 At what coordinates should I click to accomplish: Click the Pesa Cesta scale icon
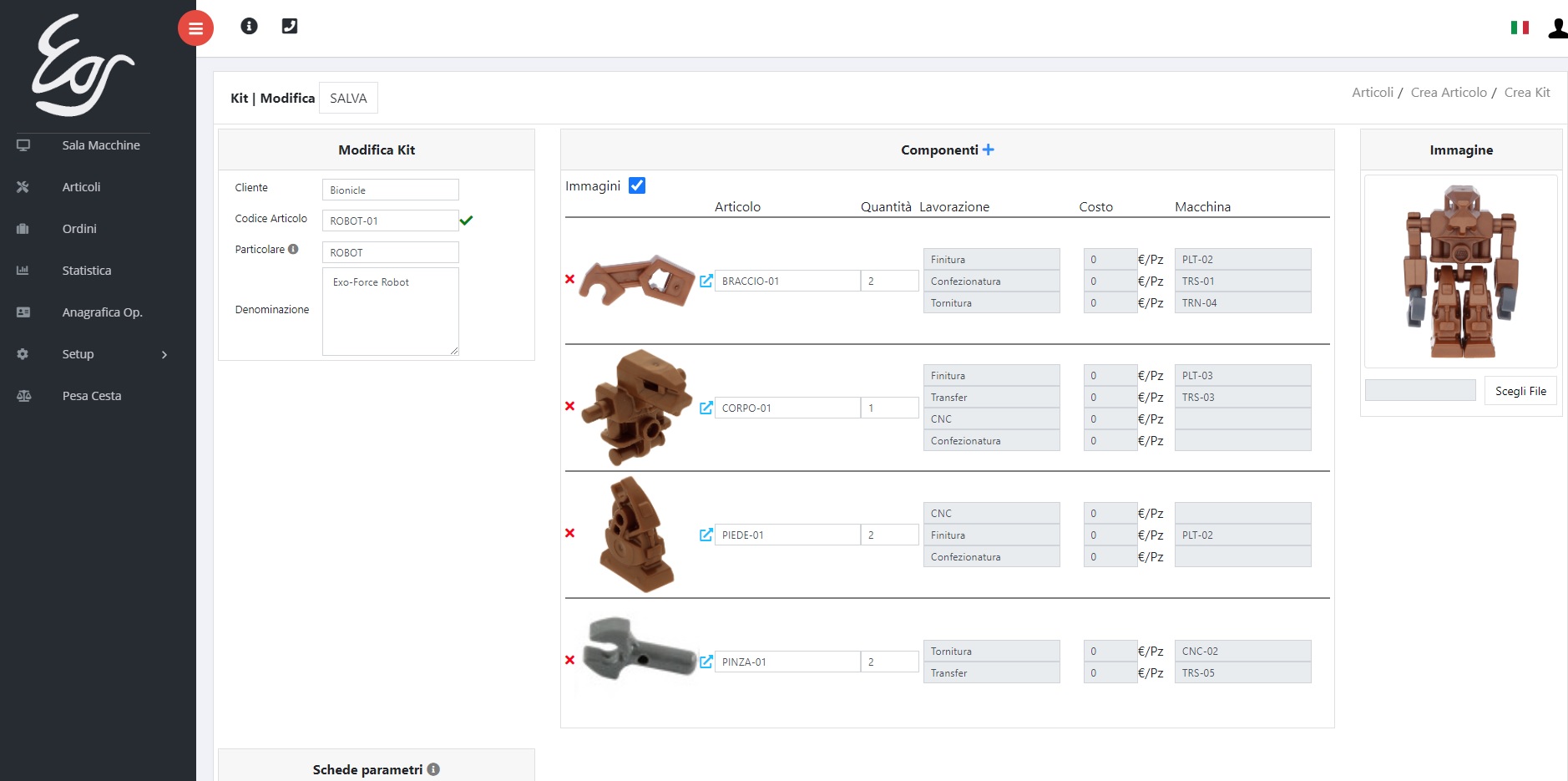pyautogui.click(x=23, y=396)
